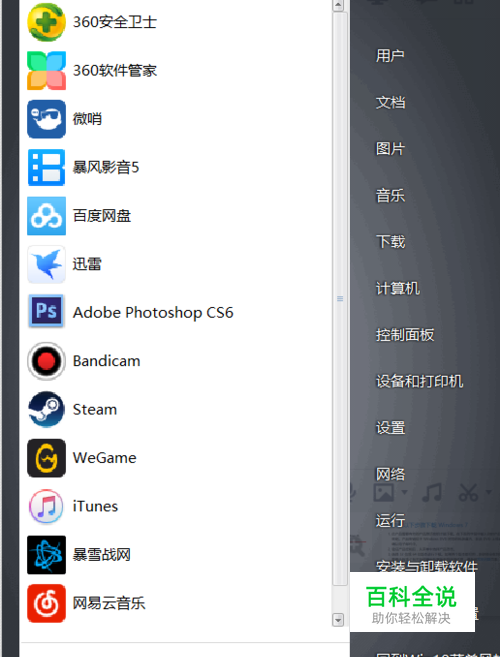This screenshot has height=657, width=500.
Task: Click the WeGame text label
Action: pyautogui.click(x=104, y=458)
